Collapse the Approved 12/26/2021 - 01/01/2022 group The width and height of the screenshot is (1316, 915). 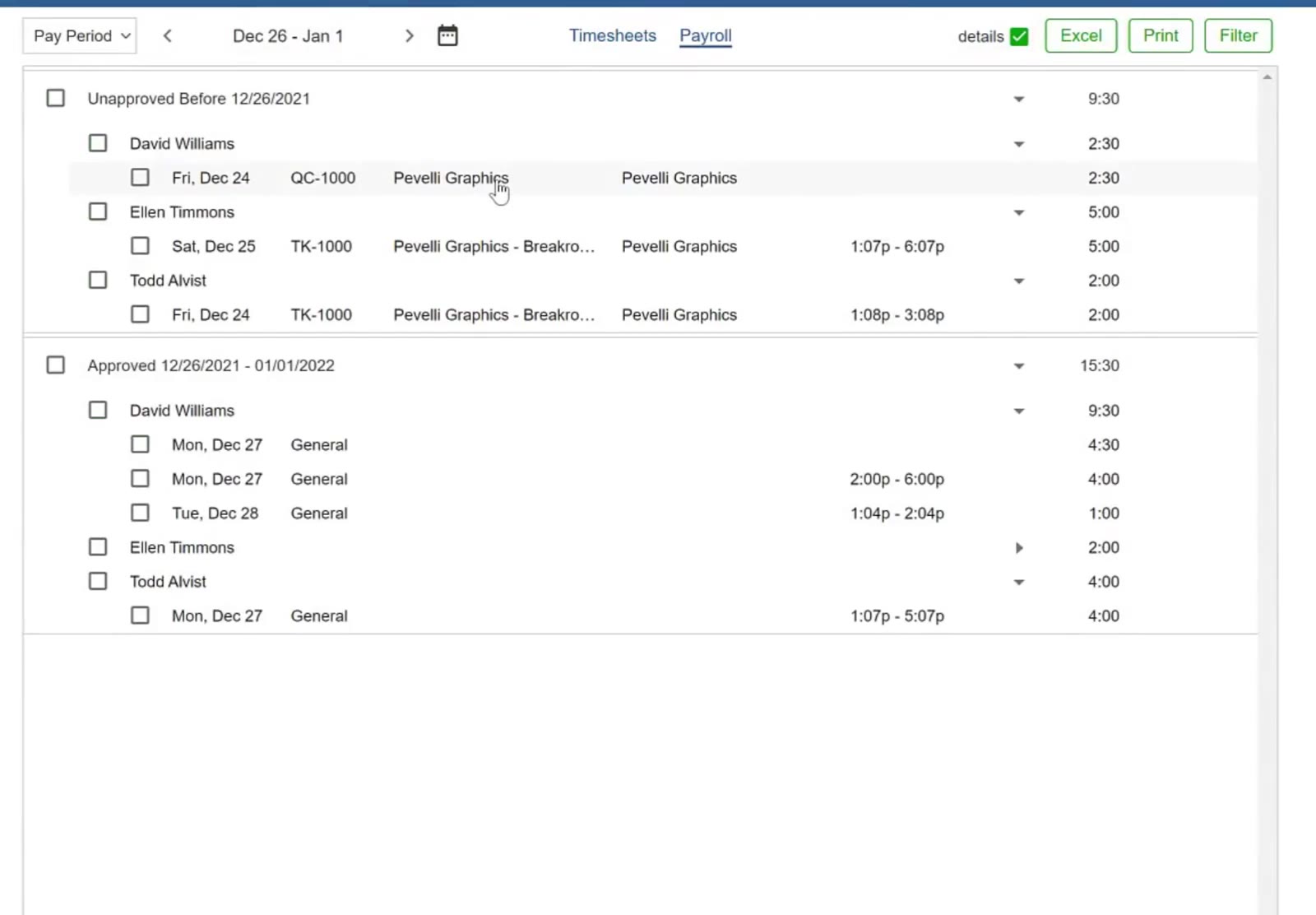pos(1019,365)
